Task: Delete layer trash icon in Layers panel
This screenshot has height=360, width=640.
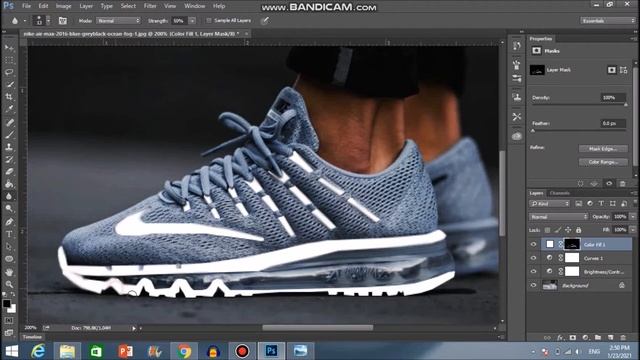Action: 623,338
